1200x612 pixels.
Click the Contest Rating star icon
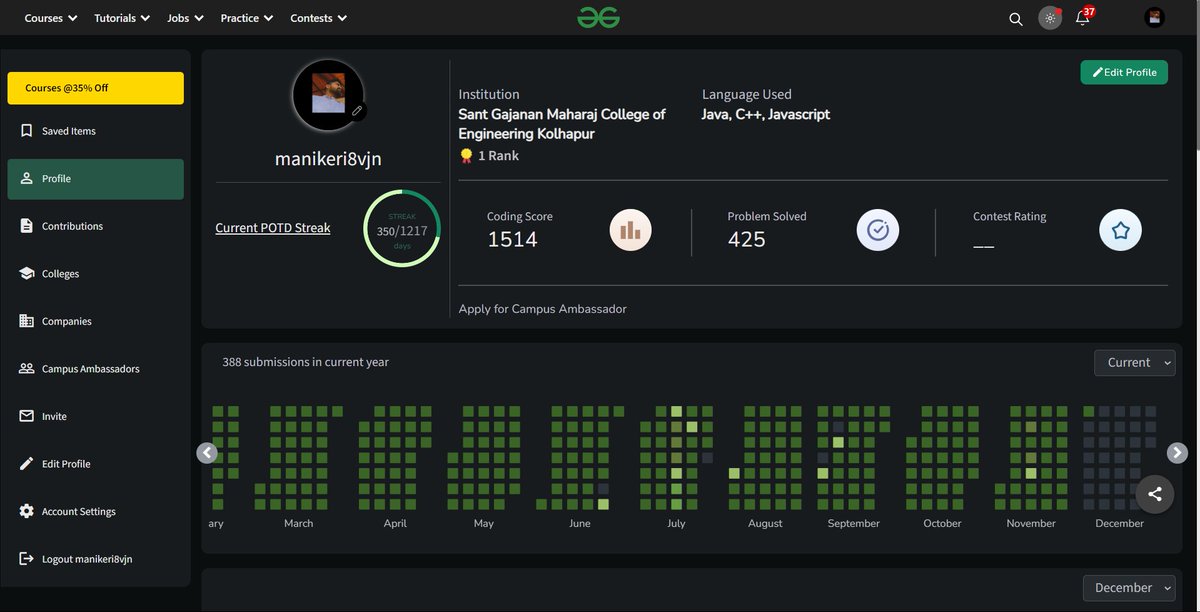point(1119,229)
